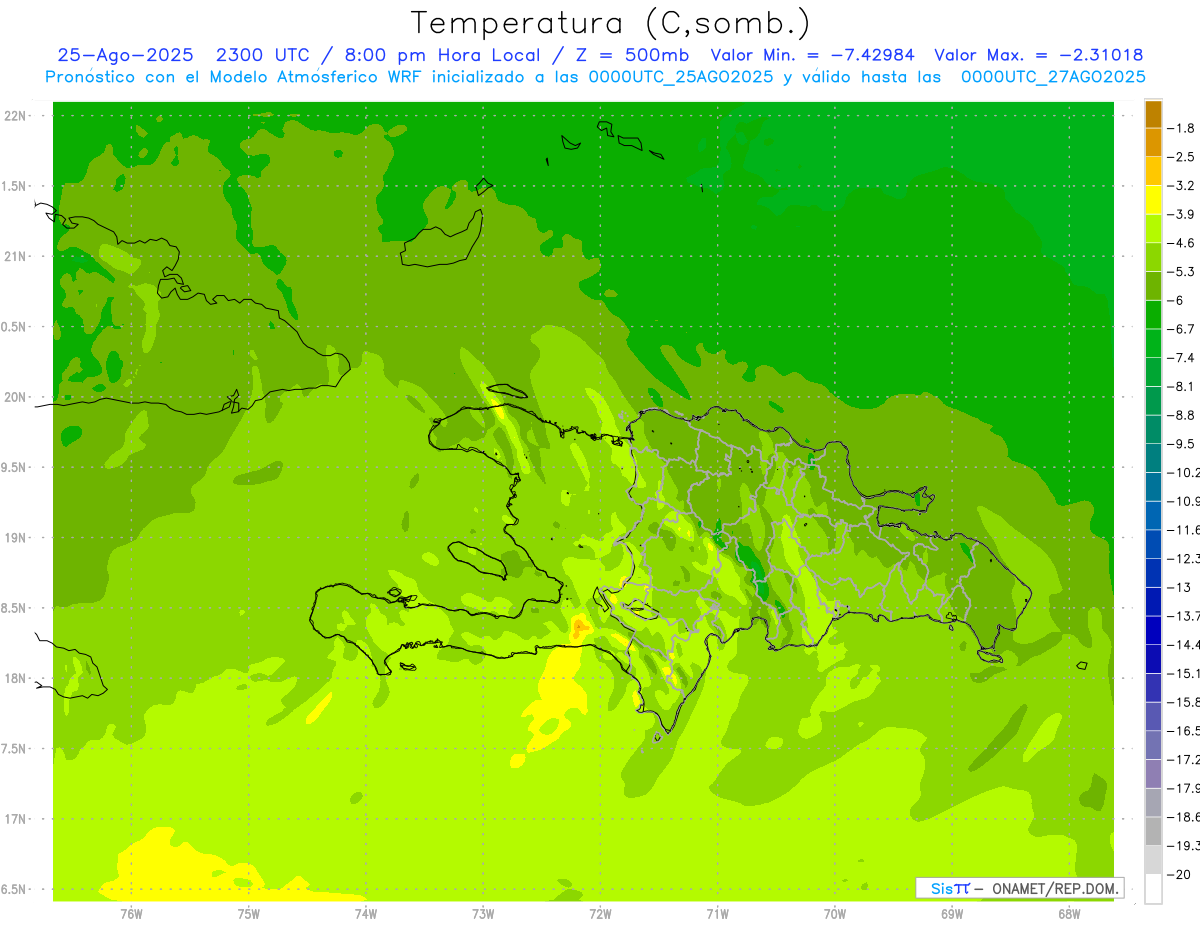Pick the dark orange swatch atop the color scale
Screen dimensions: 1200x927
coord(1153,114)
